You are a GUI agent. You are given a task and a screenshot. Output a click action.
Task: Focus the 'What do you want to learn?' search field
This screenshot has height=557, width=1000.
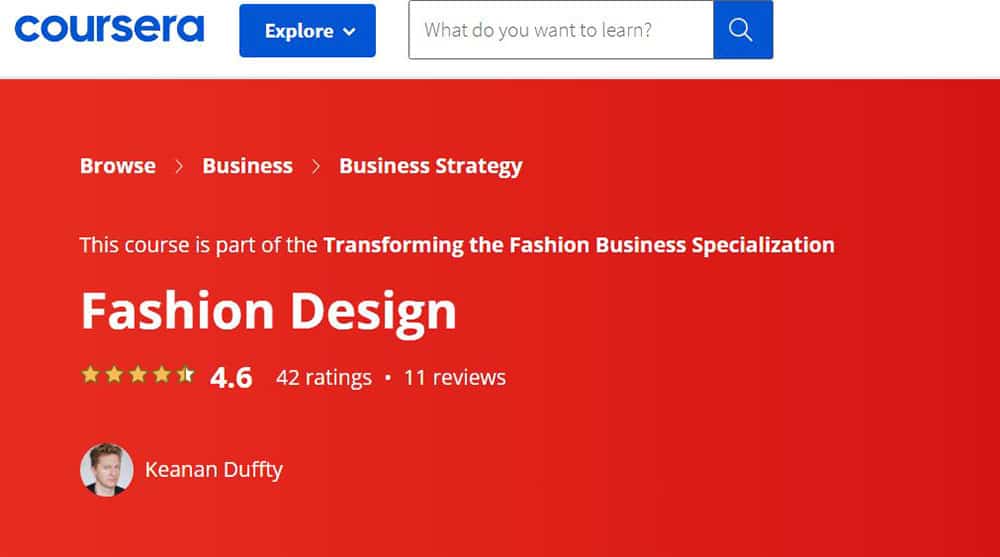561,30
